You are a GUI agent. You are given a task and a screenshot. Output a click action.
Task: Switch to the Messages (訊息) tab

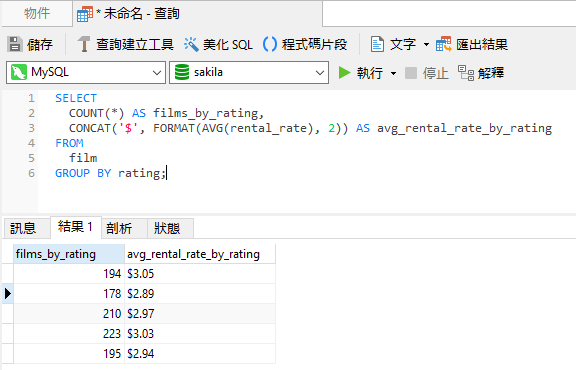[x=27, y=228]
